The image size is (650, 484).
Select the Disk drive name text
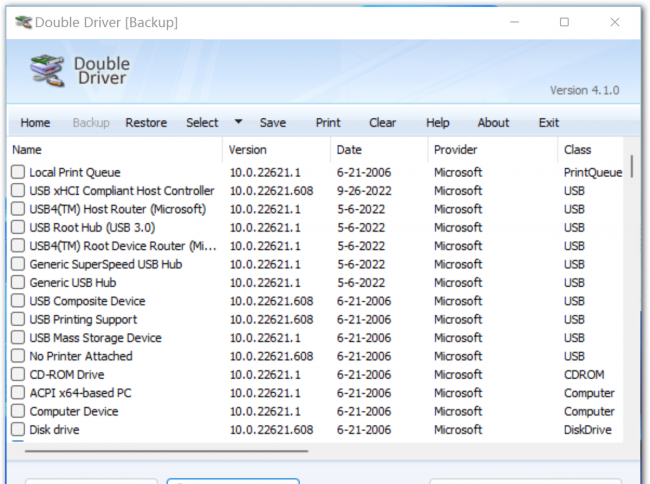(54, 430)
